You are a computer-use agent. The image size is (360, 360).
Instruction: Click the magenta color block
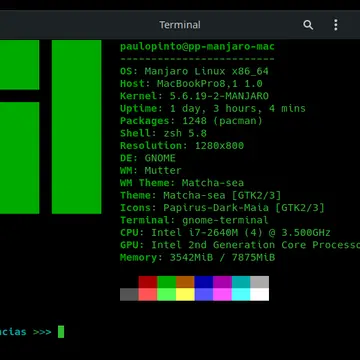coord(222,294)
